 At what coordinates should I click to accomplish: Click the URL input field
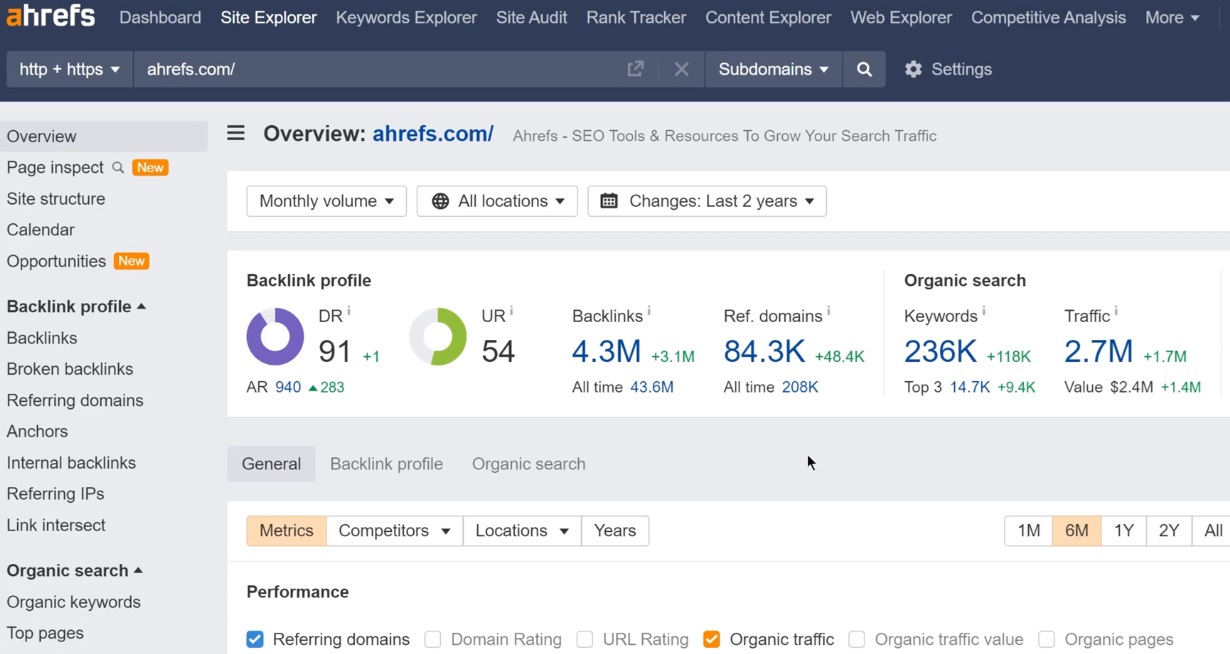378,69
